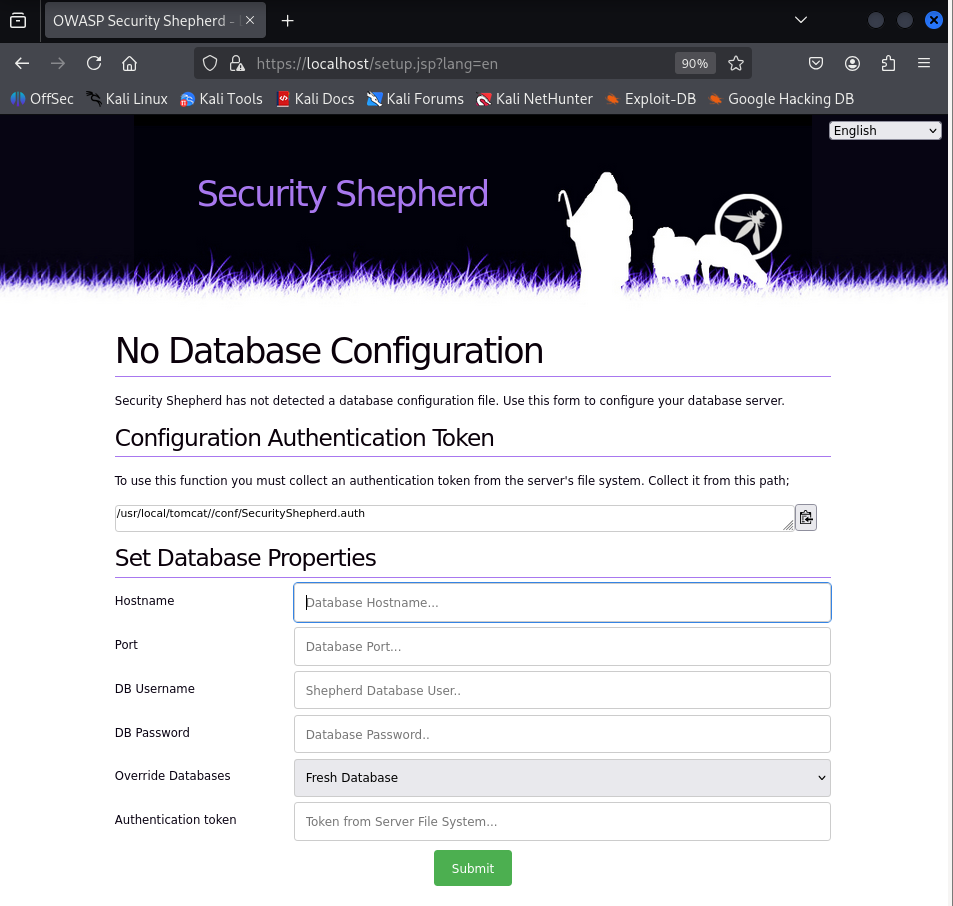Open the Firefox hamburger menu
Screen dimensions: 953x906
pos(924,63)
